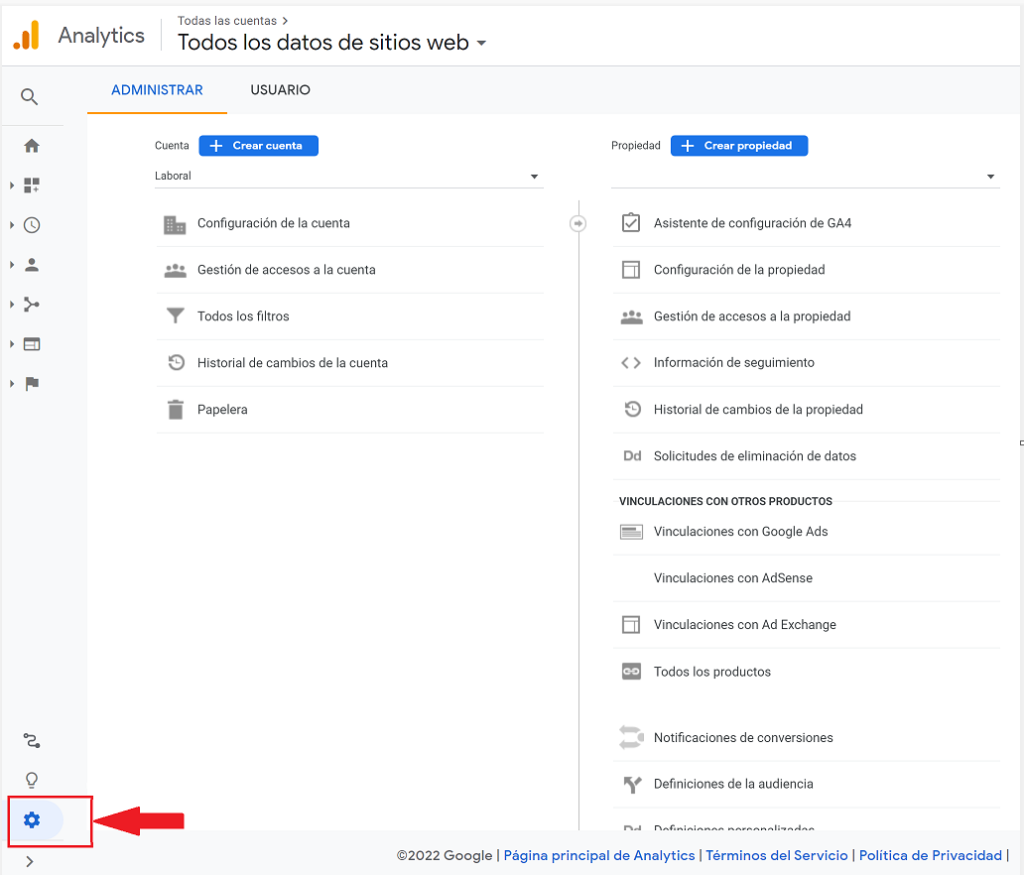Click Google Ads icon beside Vinculaciones con Google Ads
Viewport: 1024px width, 875px height.
631,532
